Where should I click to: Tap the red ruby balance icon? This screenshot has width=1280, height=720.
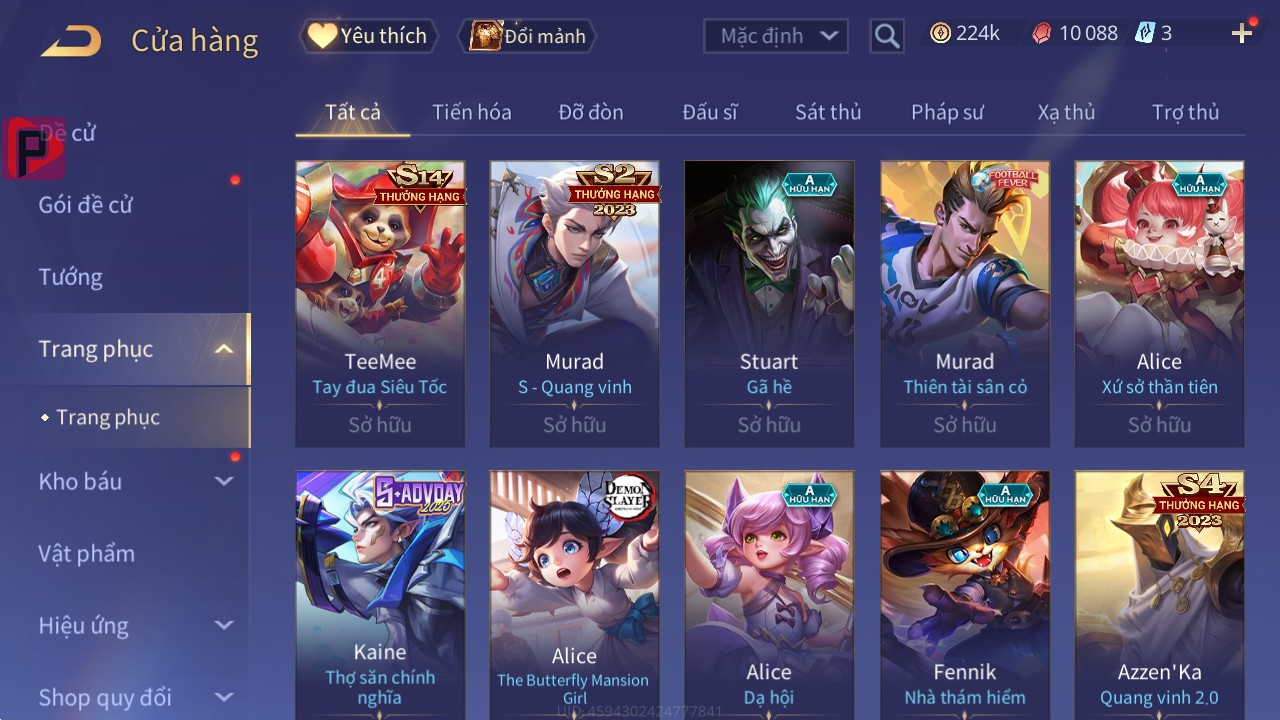(x=1042, y=34)
